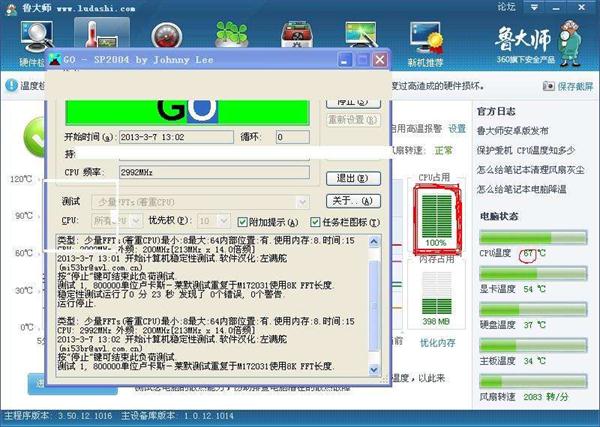Viewport: 600px width, 427px height.
Task: Open log entry 鲁大师安卓版发布
Action: [x=512, y=131]
